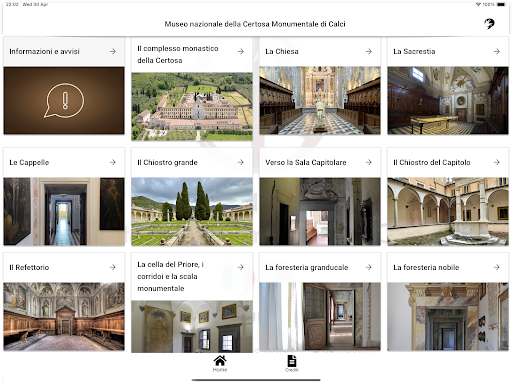Open Il Chiostro del Capitolo courtyard photo
The image size is (512, 384).
pos(448,212)
